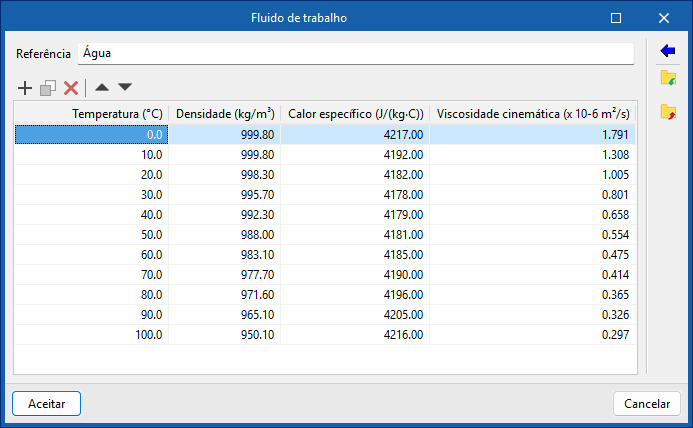Select the viscosity cell 0.297
The width and height of the screenshot is (693, 428).
(x=533, y=333)
